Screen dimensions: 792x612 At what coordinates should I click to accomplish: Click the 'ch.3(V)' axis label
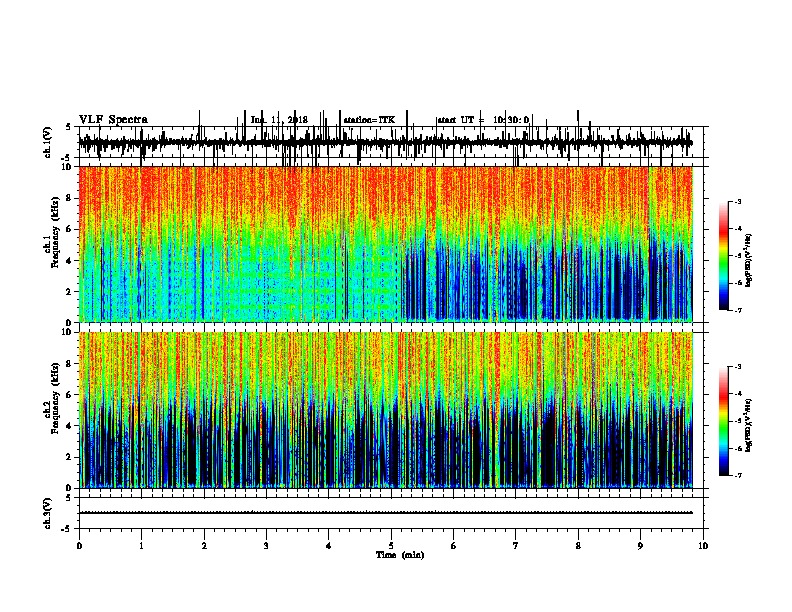point(47,513)
